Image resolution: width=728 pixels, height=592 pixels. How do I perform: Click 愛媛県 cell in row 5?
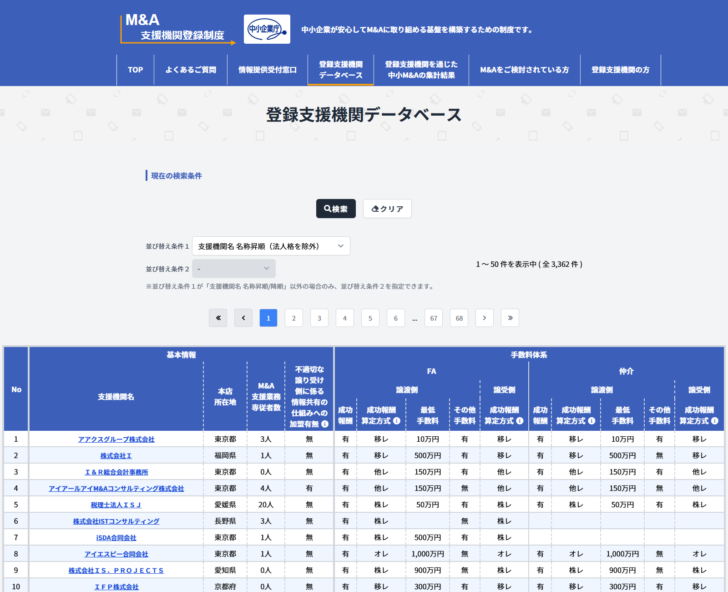(225, 505)
